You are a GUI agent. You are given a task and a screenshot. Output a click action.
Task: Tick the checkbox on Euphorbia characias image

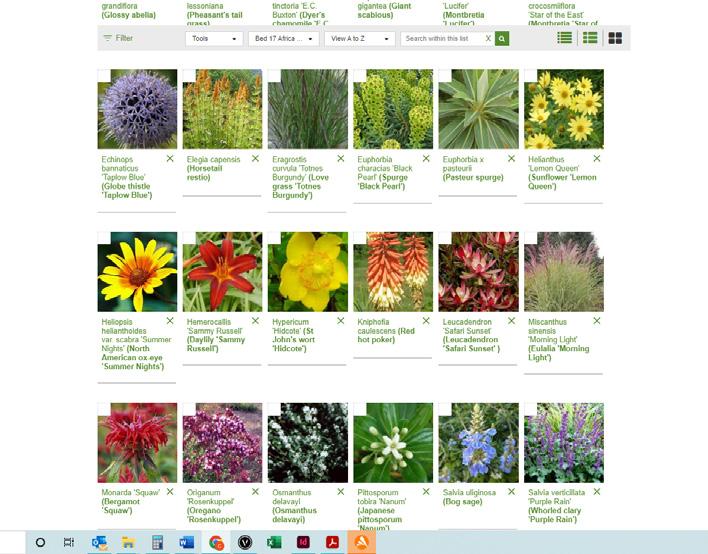(x=360, y=75)
